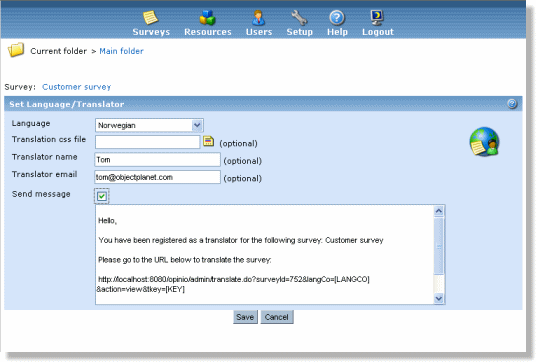
Task: Save the translator settings
Action: tap(245, 317)
